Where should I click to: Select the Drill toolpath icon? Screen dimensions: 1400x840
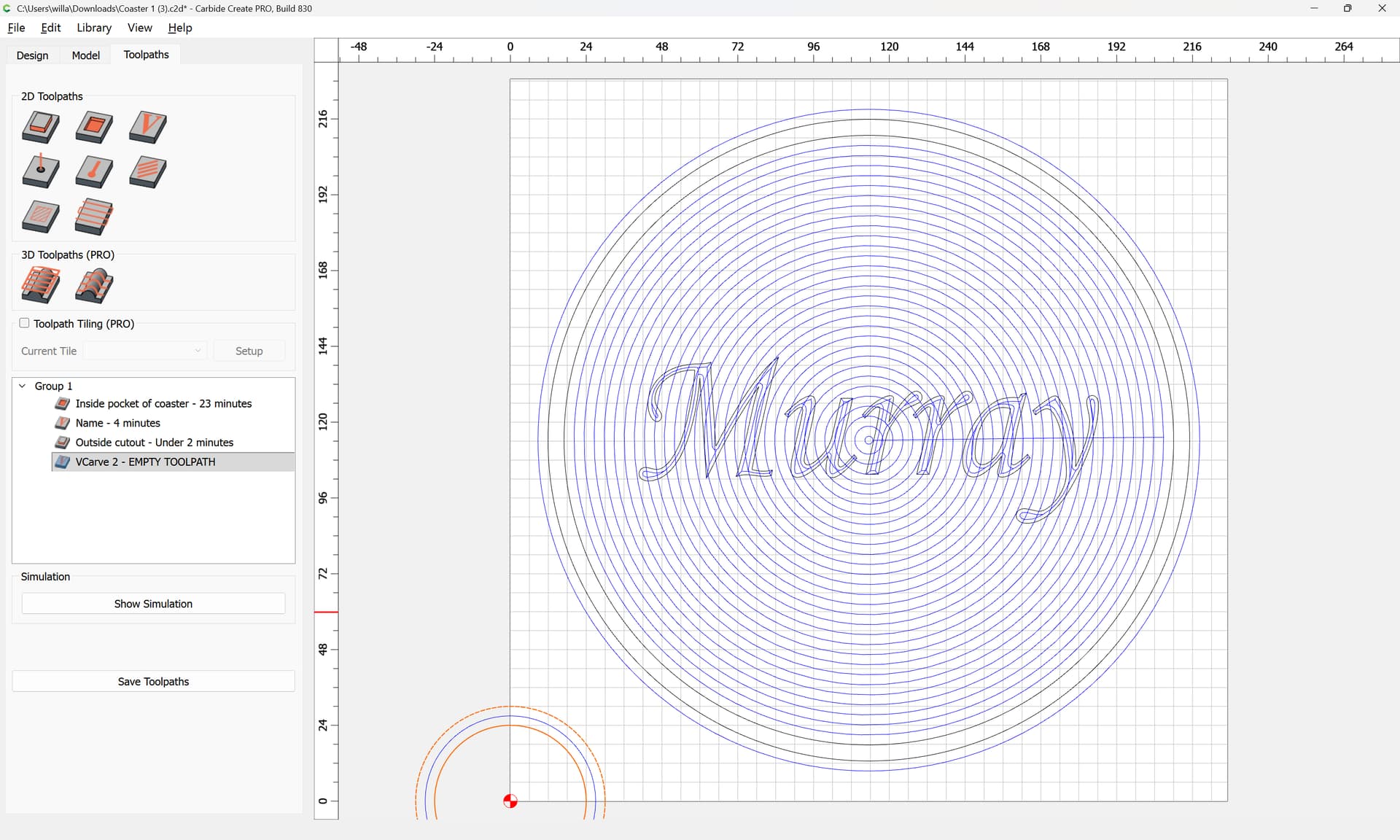(x=41, y=172)
